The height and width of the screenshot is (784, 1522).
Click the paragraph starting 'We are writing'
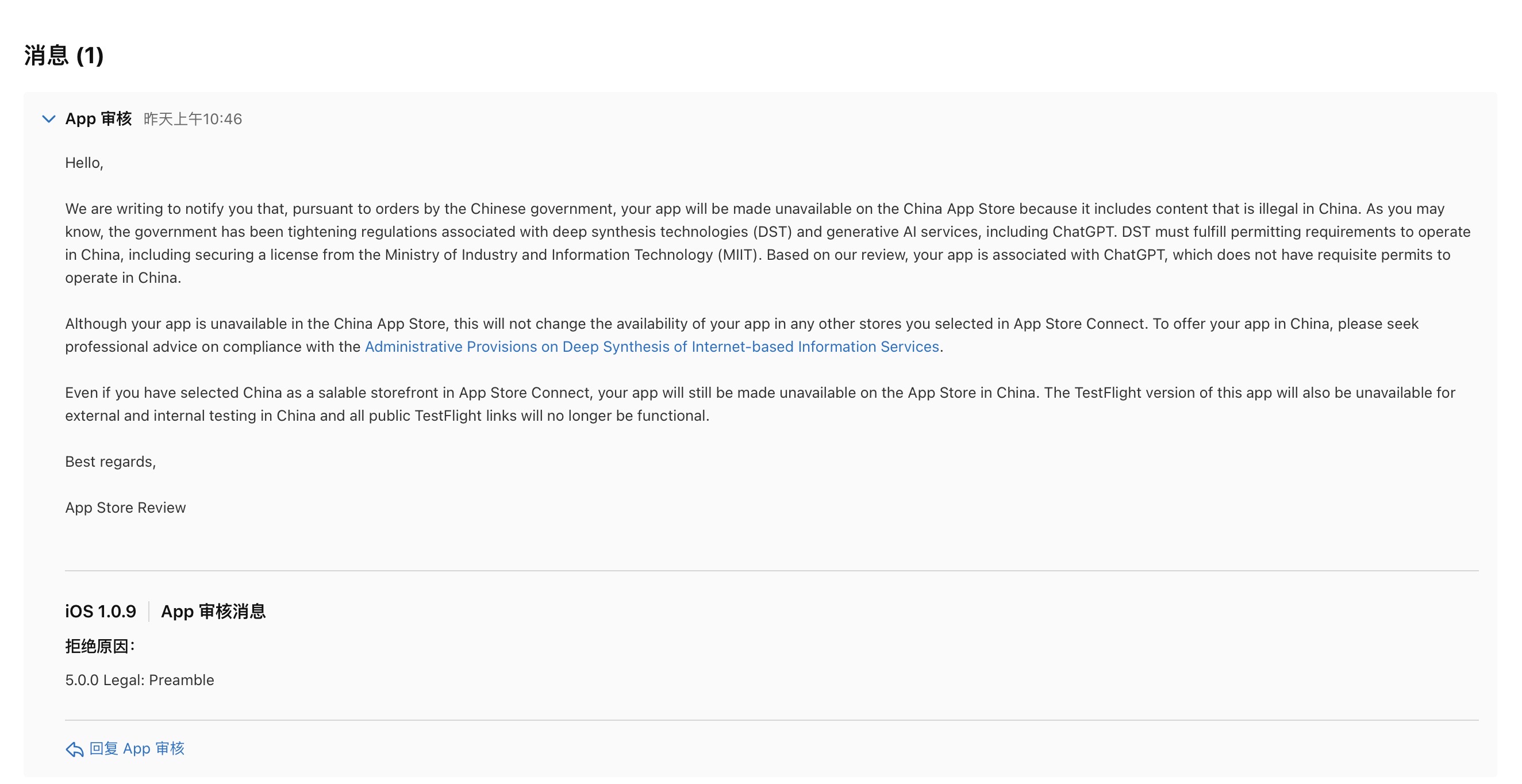point(755,209)
